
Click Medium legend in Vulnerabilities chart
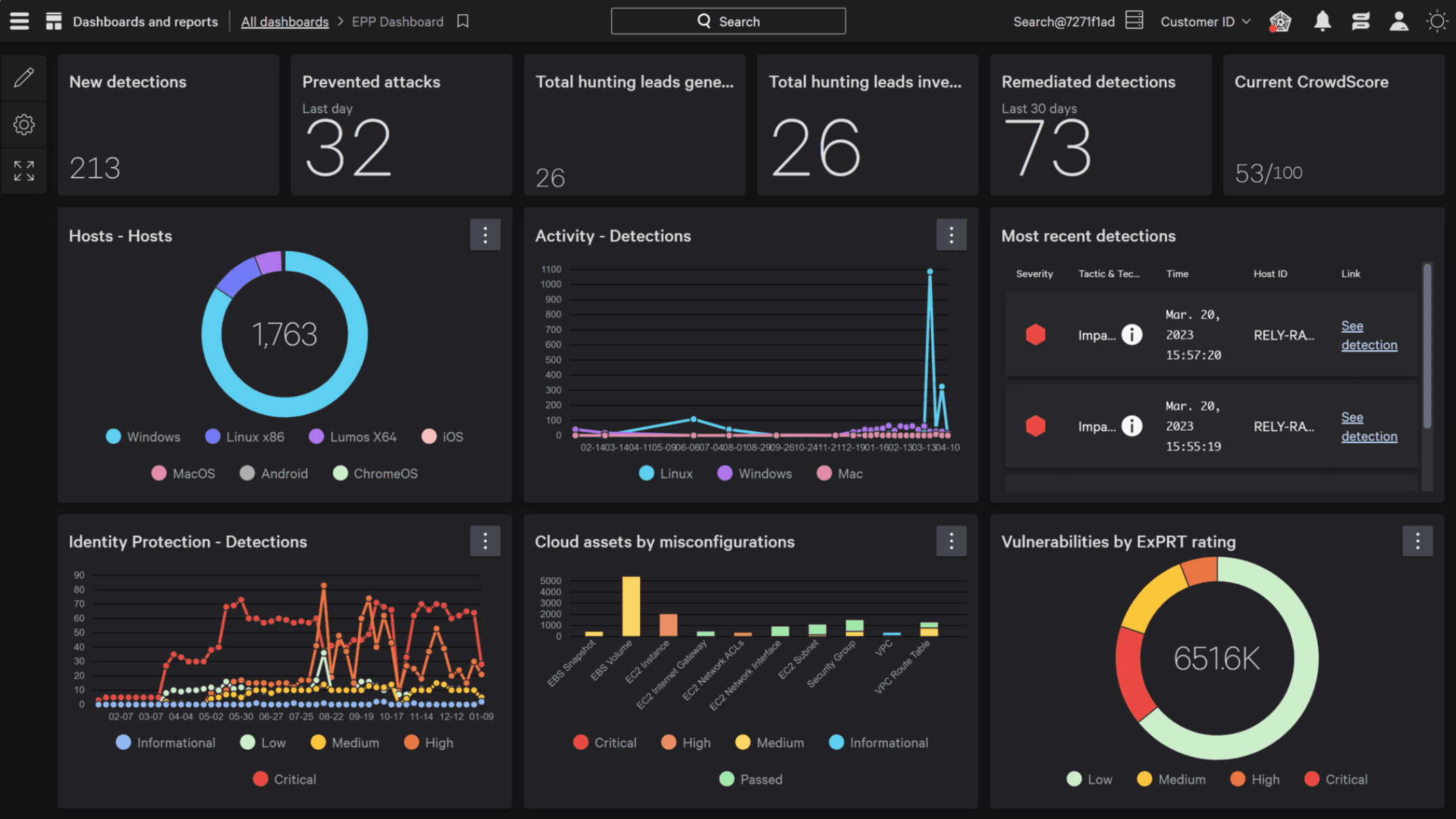pyautogui.click(x=1171, y=779)
